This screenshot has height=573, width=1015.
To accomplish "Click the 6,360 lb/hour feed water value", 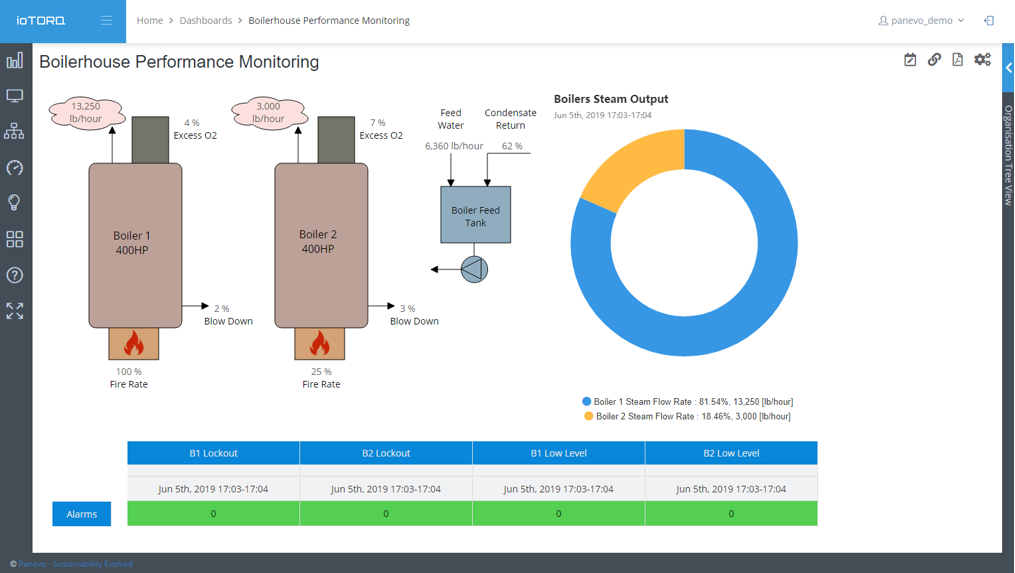I will 454,146.
